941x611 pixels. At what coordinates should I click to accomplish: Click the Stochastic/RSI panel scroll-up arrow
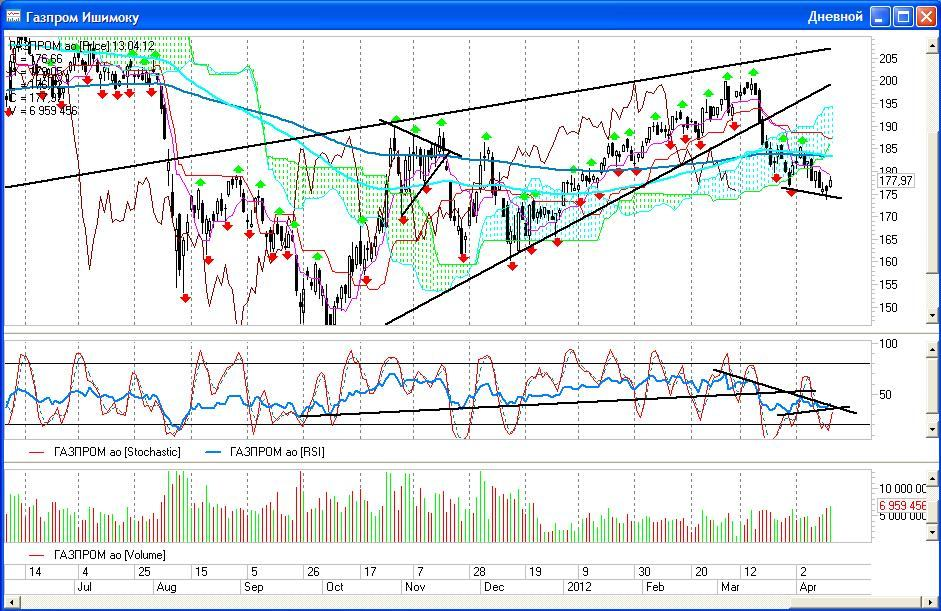932,349
